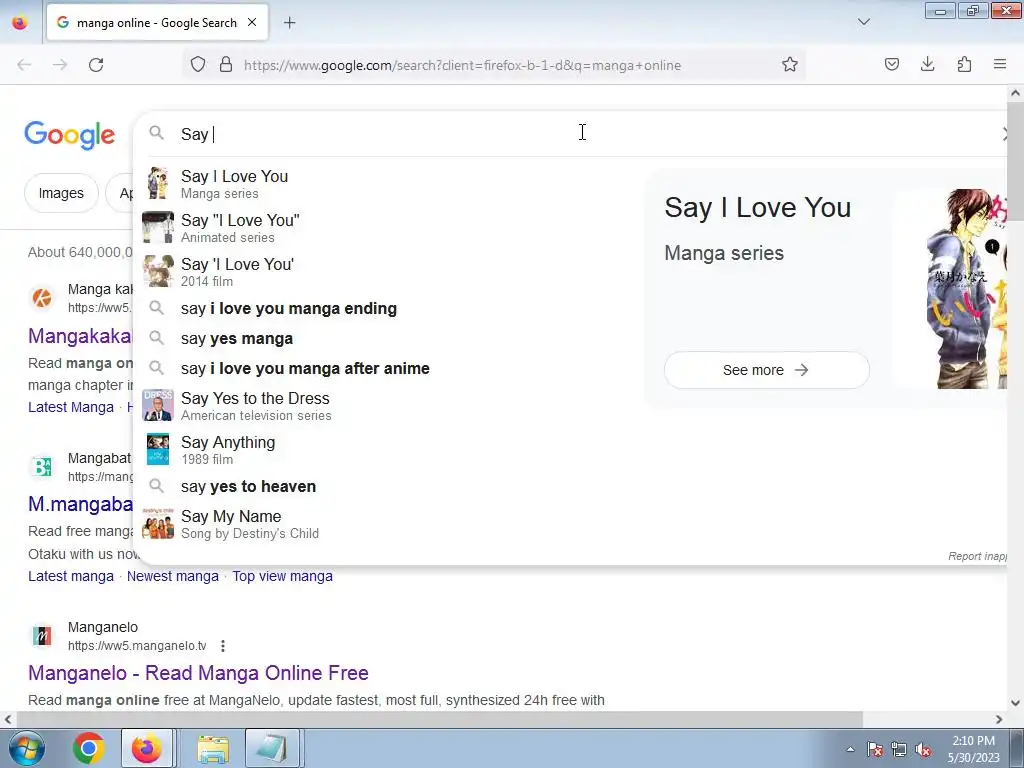Go back using the back arrow
Viewport: 1024px width, 768px height.
pos(24,65)
